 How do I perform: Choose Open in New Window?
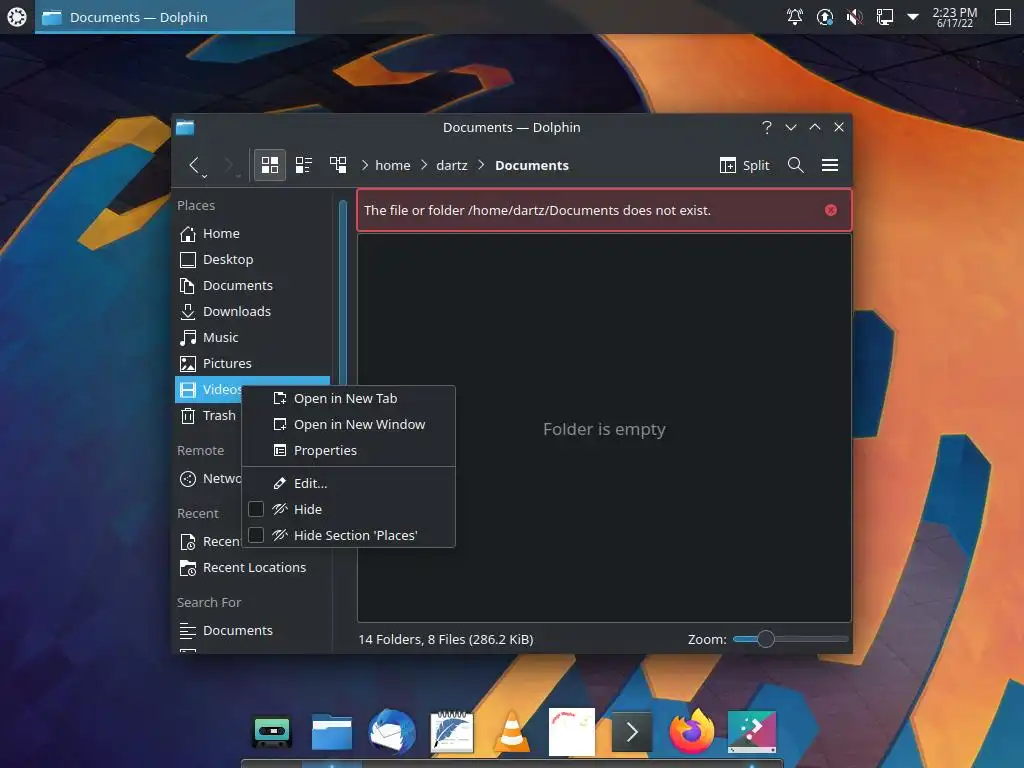pos(348,424)
